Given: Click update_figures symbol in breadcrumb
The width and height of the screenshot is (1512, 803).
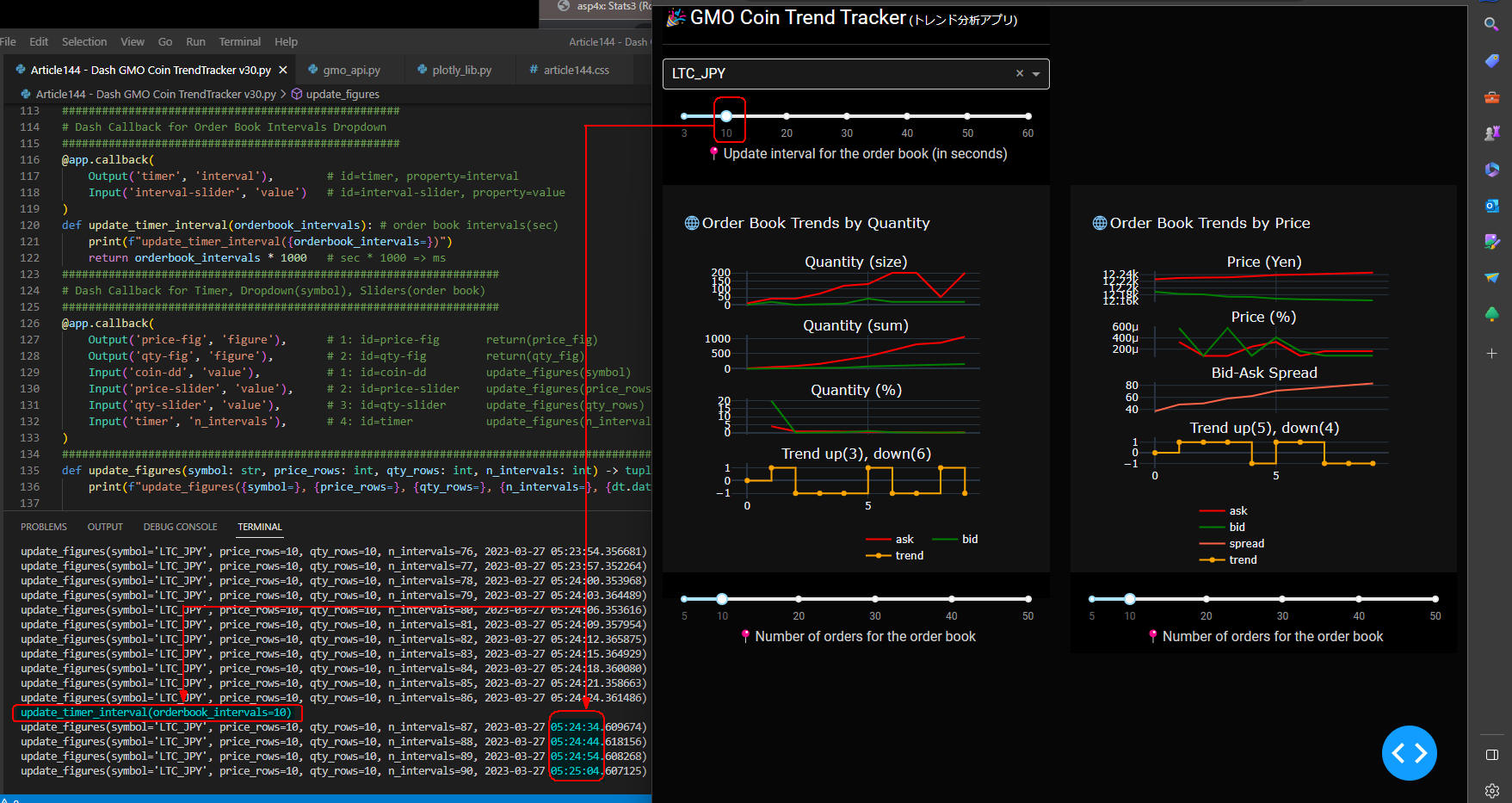Looking at the screenshot, I should (343, 94).
